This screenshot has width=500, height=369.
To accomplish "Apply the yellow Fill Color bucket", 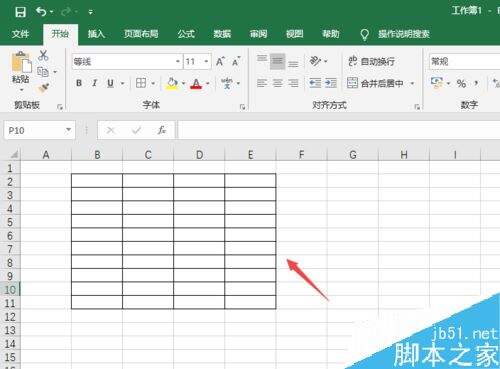I will click(x=172, y=83).
